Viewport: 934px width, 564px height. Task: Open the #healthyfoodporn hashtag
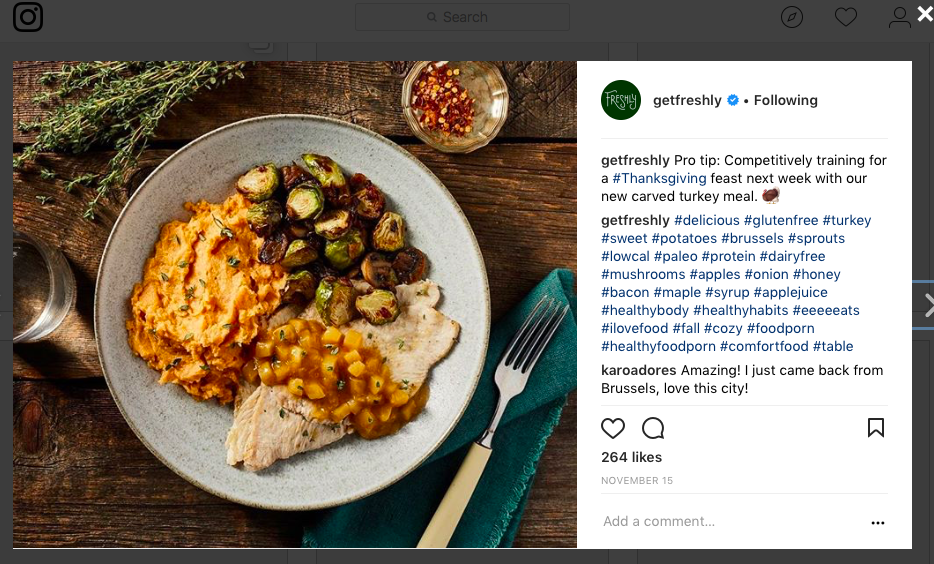pyautogui.click(x=658, y=346)
